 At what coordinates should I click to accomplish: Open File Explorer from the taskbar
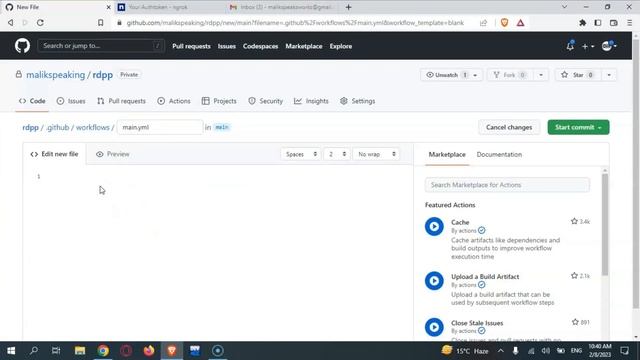tap(80, 351)
